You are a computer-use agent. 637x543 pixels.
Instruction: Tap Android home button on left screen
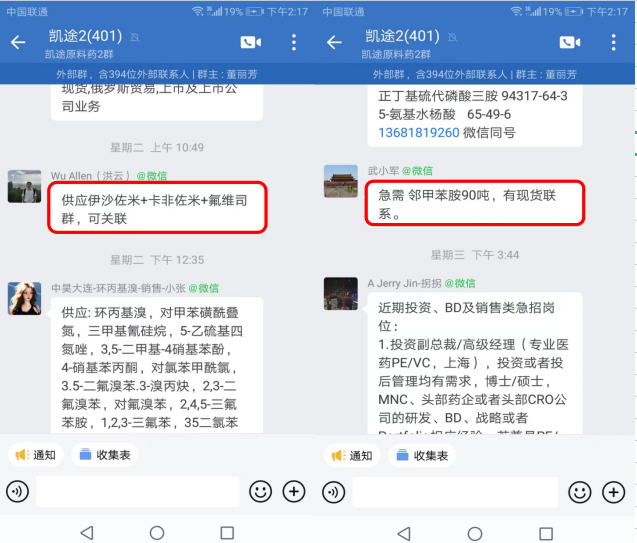(x=157, y=532)
